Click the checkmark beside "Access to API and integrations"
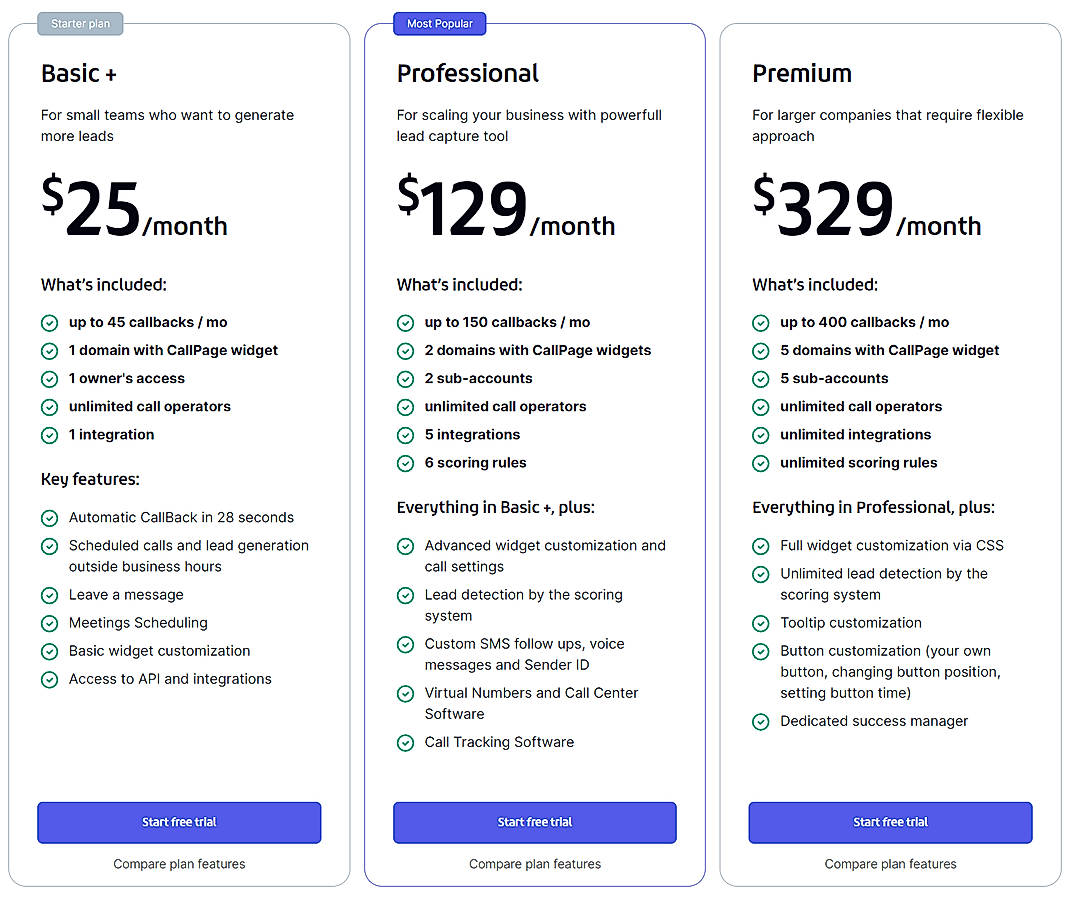The image size is (1070, 897). [x=49, y=679]
